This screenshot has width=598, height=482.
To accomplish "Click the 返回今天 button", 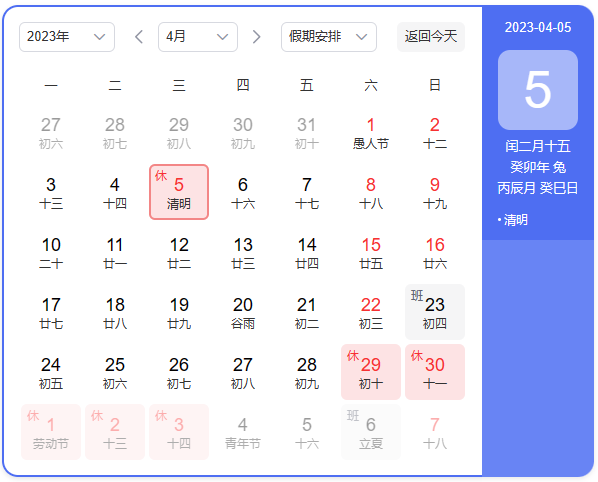I will point(431,37).
